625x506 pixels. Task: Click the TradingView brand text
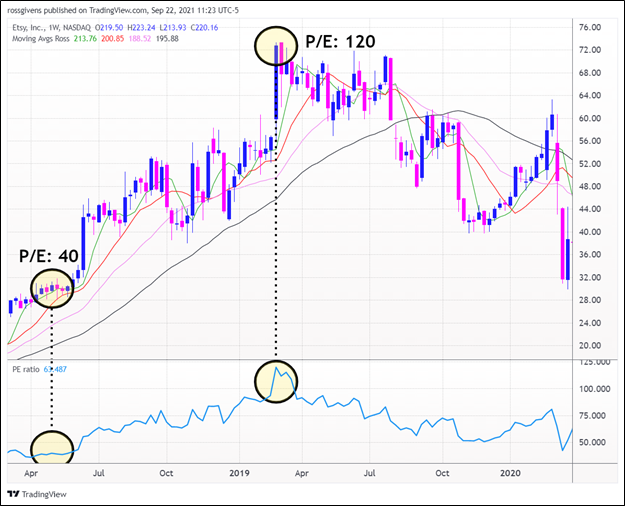coord(44,494)
